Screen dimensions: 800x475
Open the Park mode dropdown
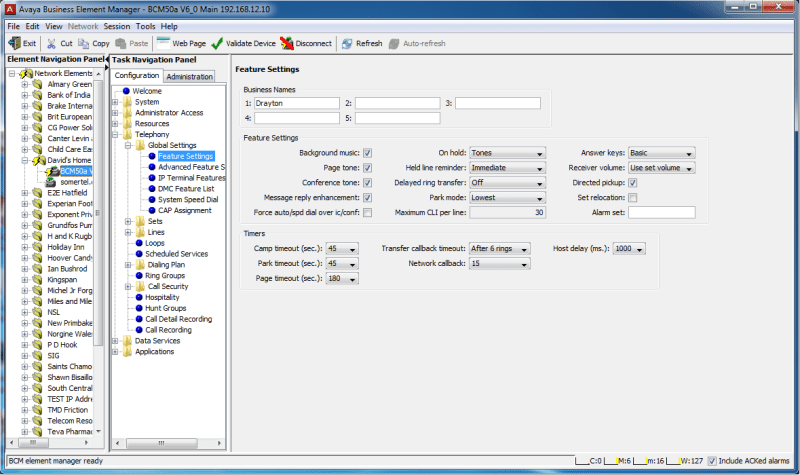(508, 197)
